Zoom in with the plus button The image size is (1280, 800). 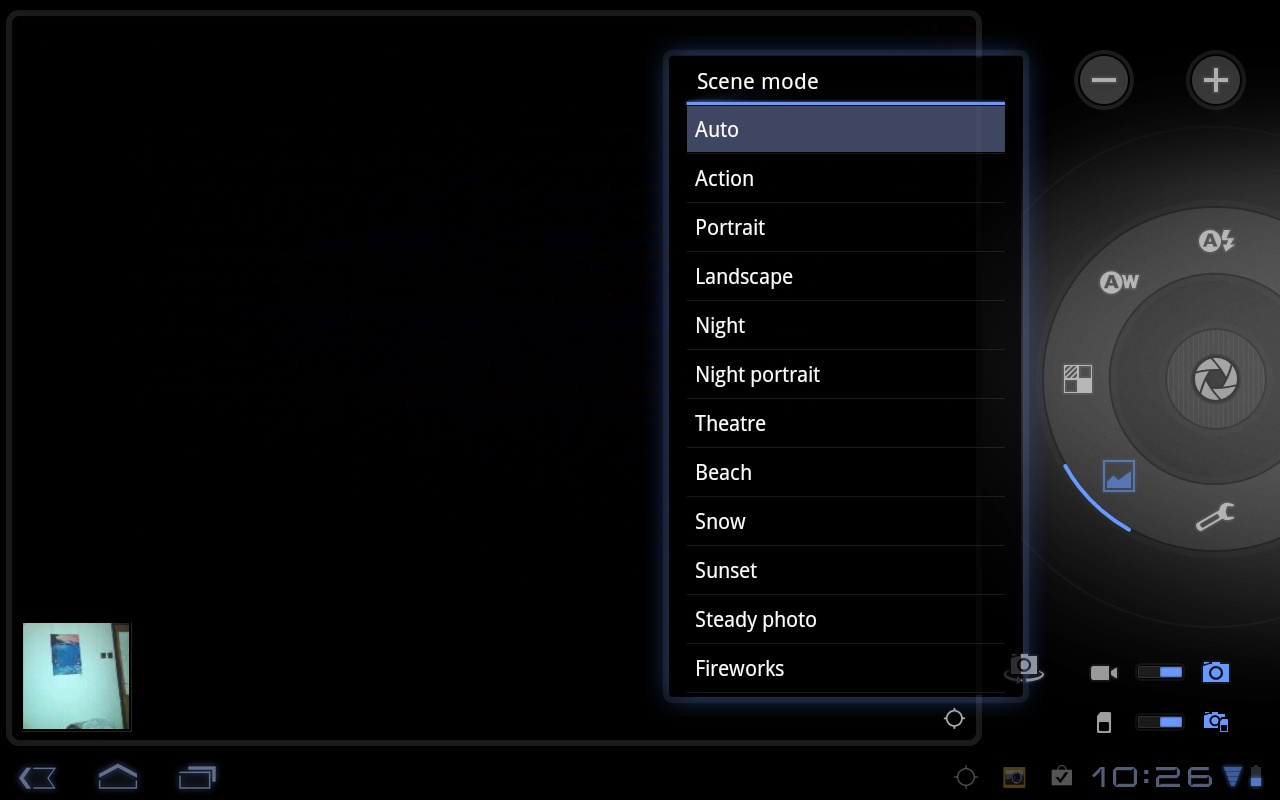(x=1215, y=80)
